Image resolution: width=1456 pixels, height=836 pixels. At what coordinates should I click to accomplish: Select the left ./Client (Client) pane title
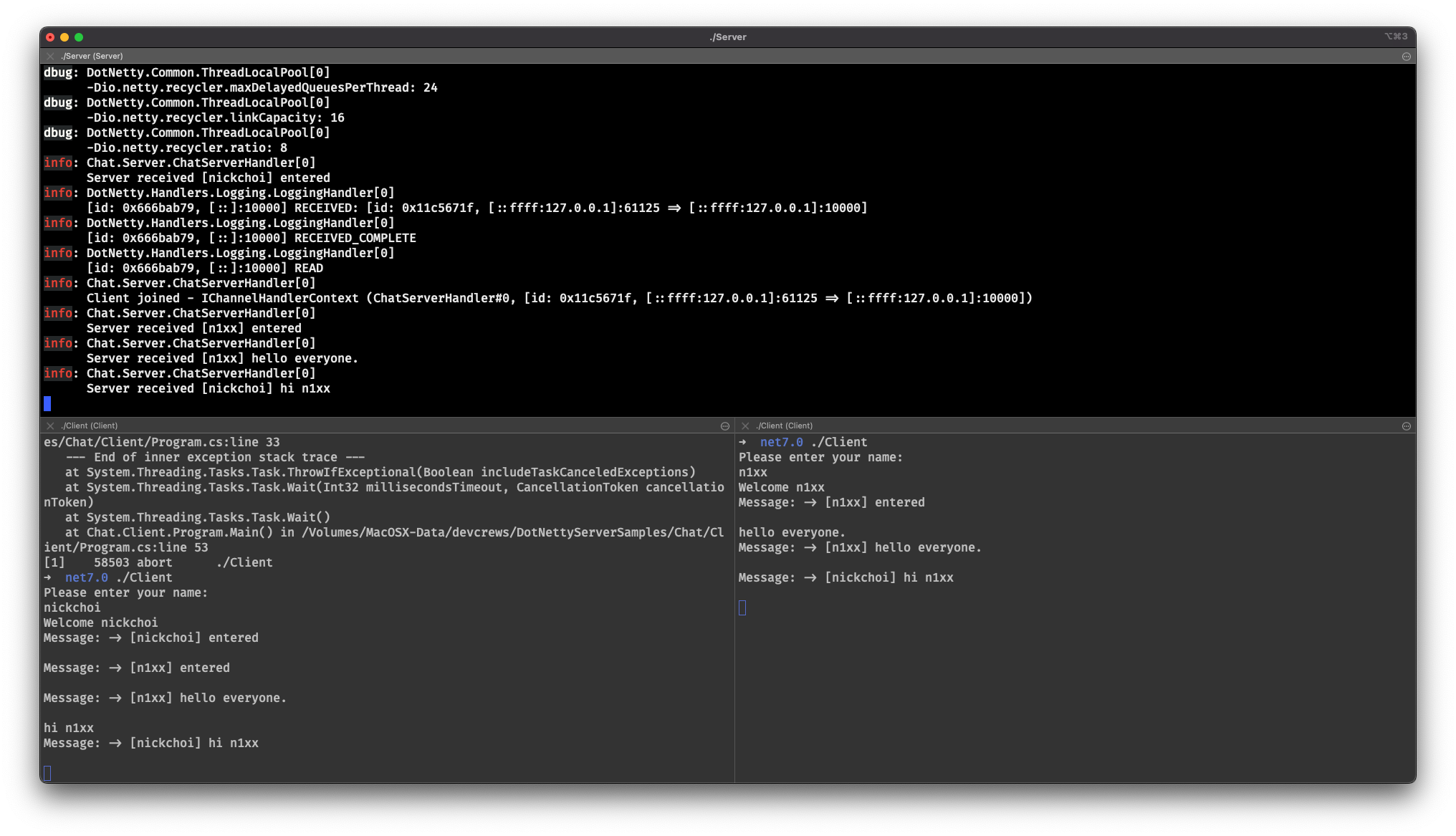coord(90,426)
